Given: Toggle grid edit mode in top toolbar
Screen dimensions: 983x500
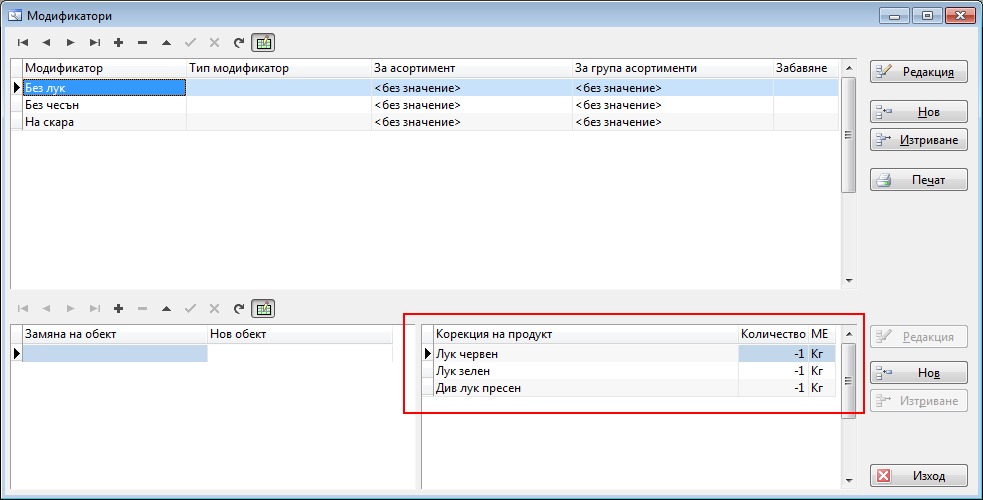Looking at the screenshot, I should click(263, 43).
